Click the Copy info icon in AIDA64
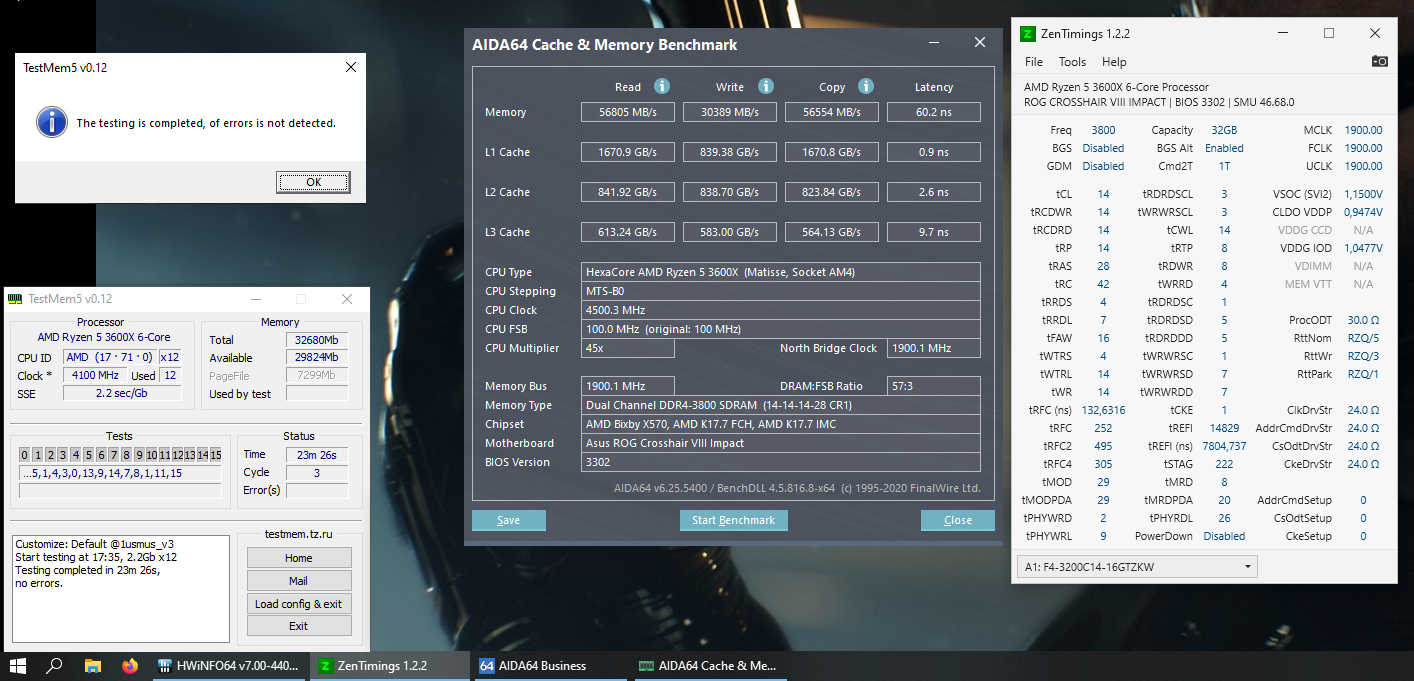 [x=866, y=86]
